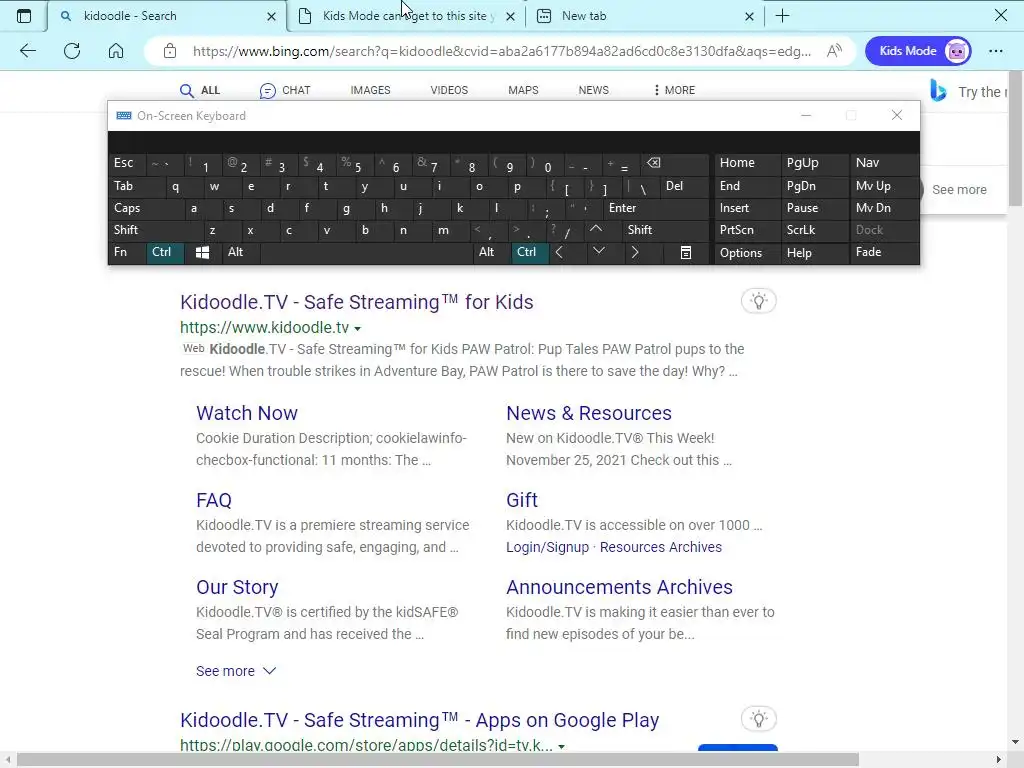1024x768 pixels.
Task: Open Kidoodle.TV - Safe Streaming for Kids result
Action: [x=357, y=302]
